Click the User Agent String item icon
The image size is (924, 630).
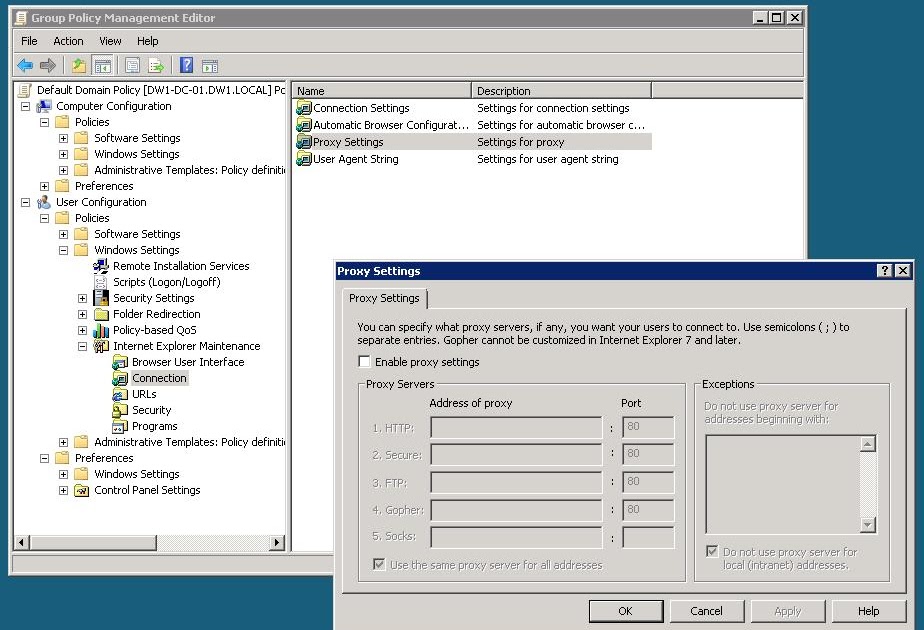point(303,159)
